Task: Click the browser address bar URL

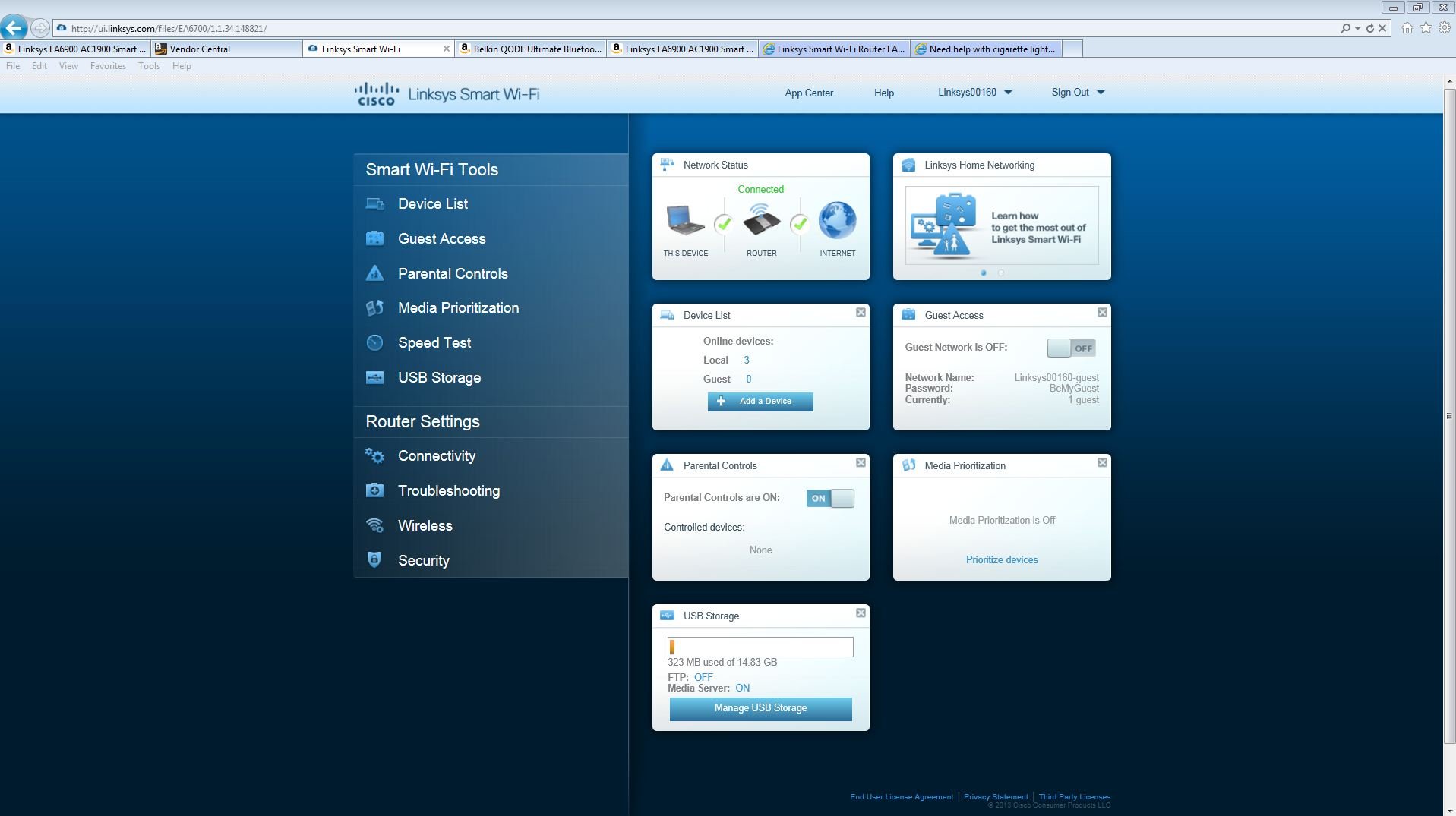Action: pos(169,28)
